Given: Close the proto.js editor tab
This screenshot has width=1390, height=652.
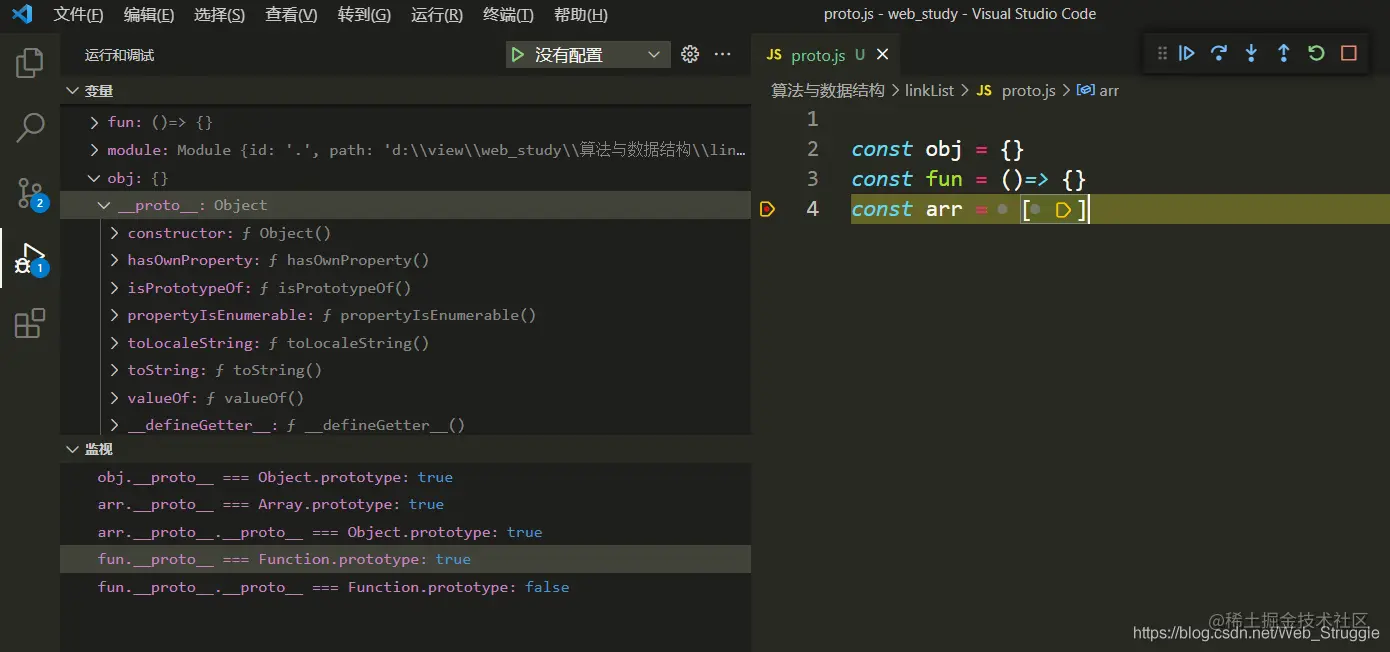Looking at the screenshot, I should [x=882, y=55].
